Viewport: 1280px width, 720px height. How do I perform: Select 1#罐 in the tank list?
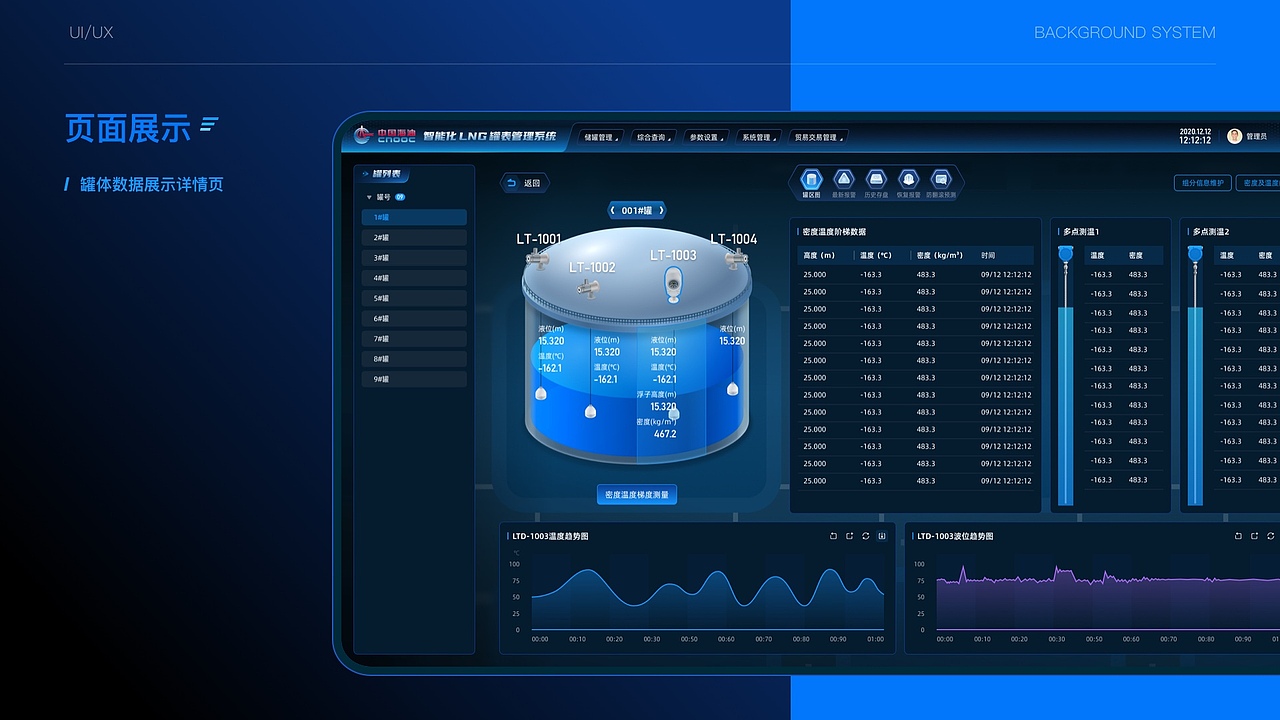pyautogui.click(x=414, y=217)
